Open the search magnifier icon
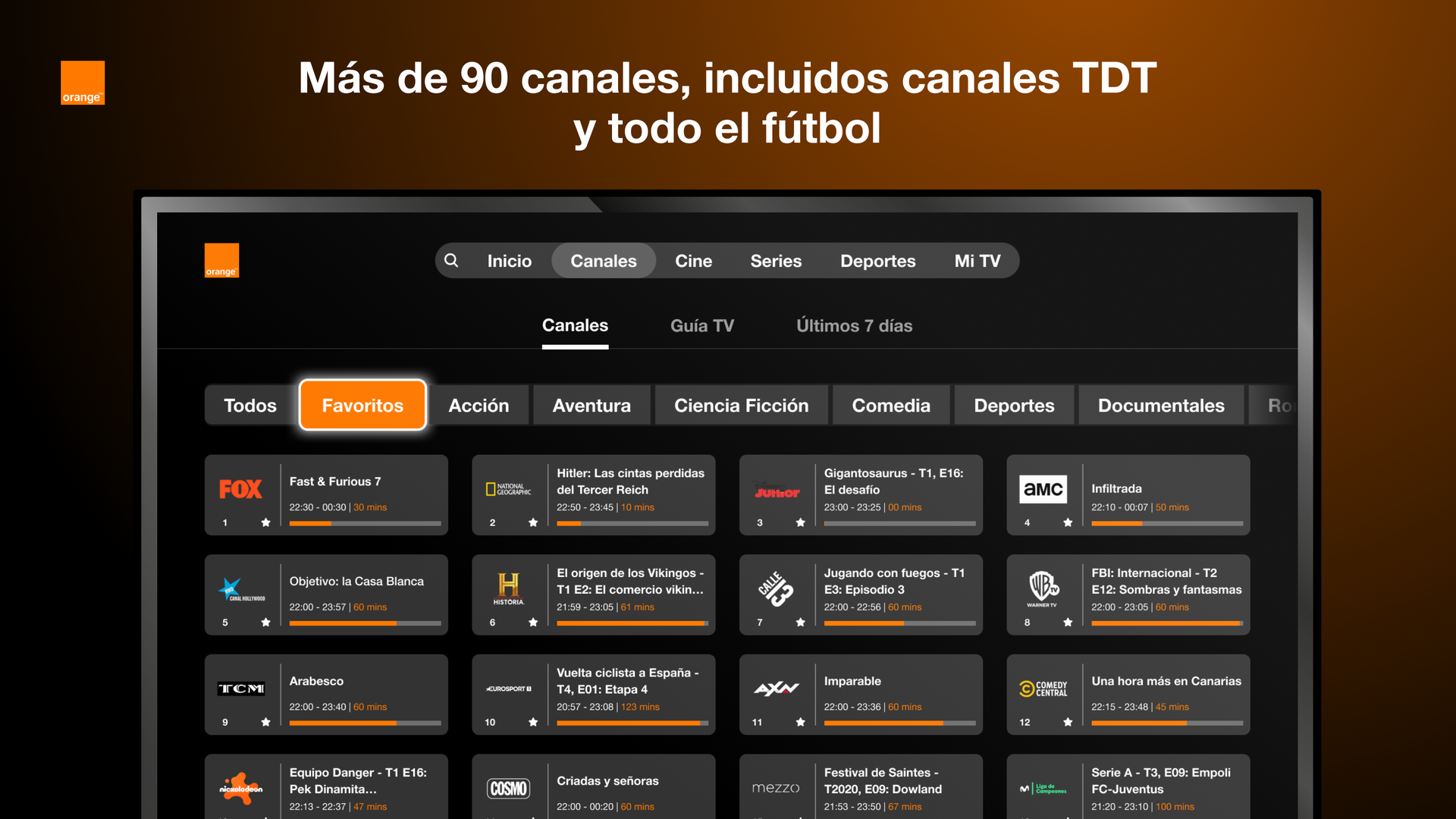 pos(451,261)
